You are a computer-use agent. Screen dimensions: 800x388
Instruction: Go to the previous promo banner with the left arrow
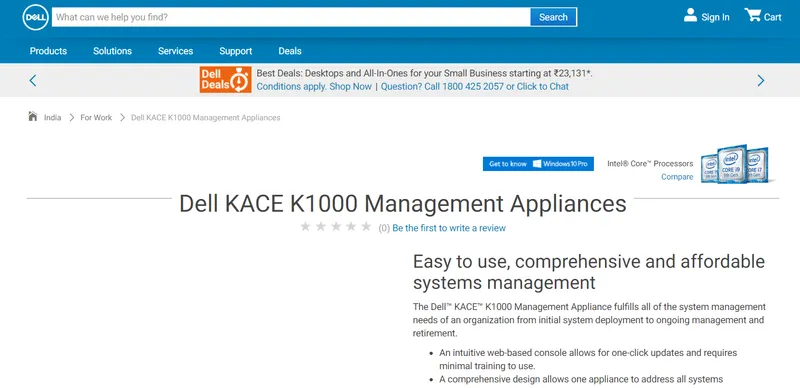click(x=33, y=80)
